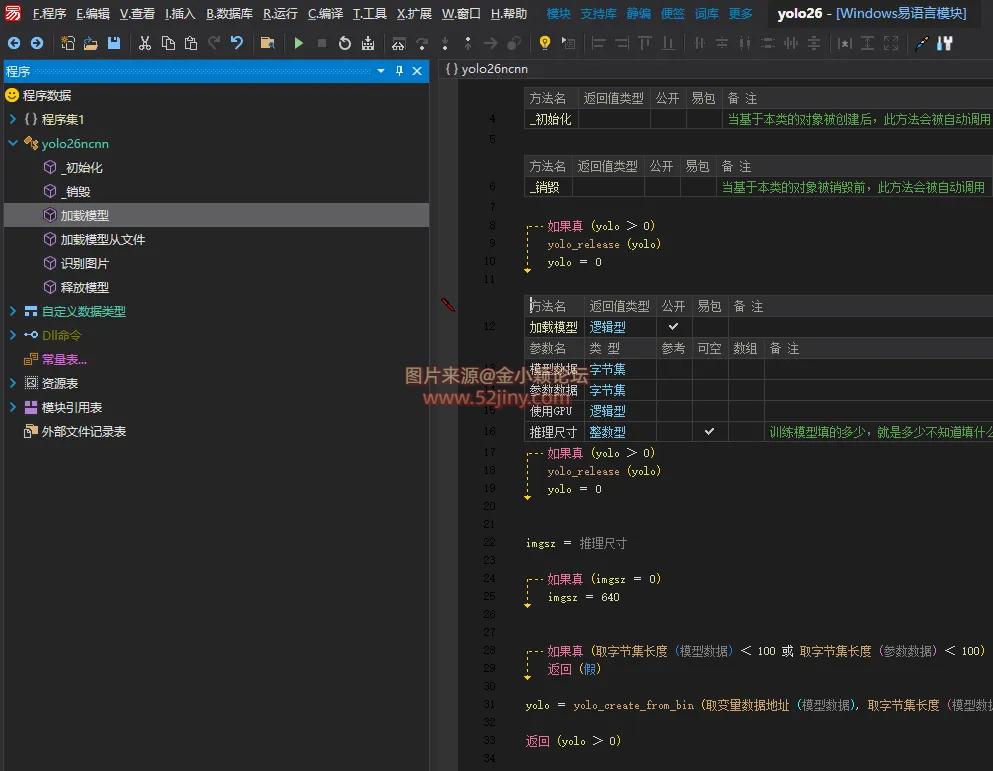Image resolution: width=993 pixels, height=771 pixels.
Task: Click the eyedropper tool icon
Action: [x=921, y=43]
